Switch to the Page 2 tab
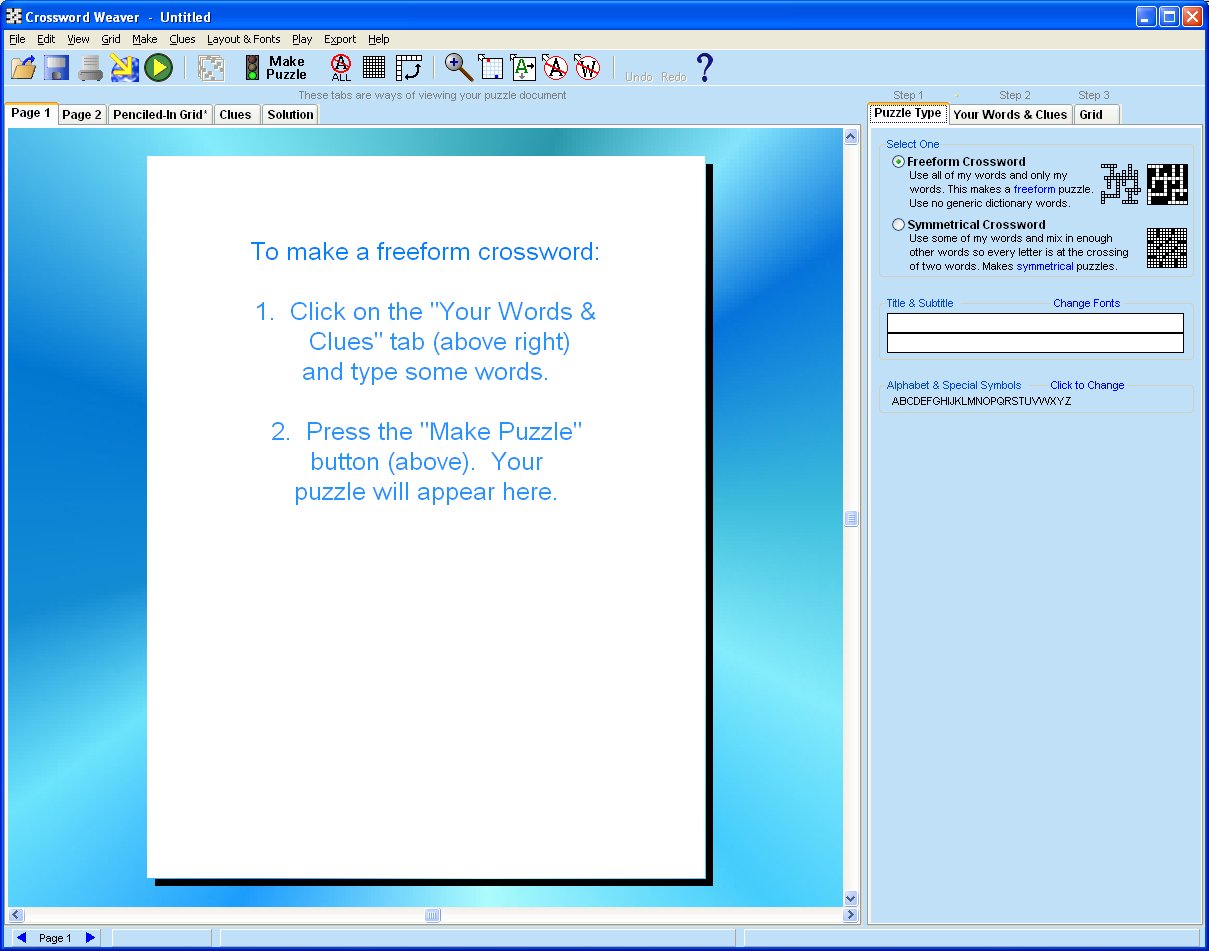1209x951 pixels. tap(82, 115)
